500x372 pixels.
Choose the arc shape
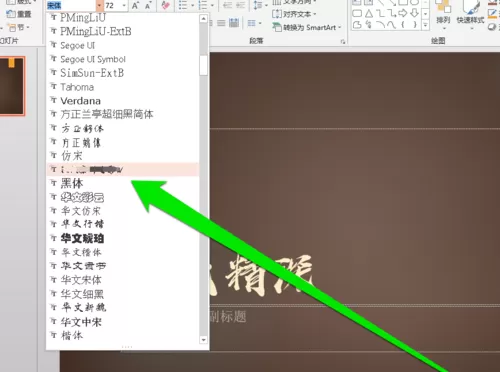[380, 25]
